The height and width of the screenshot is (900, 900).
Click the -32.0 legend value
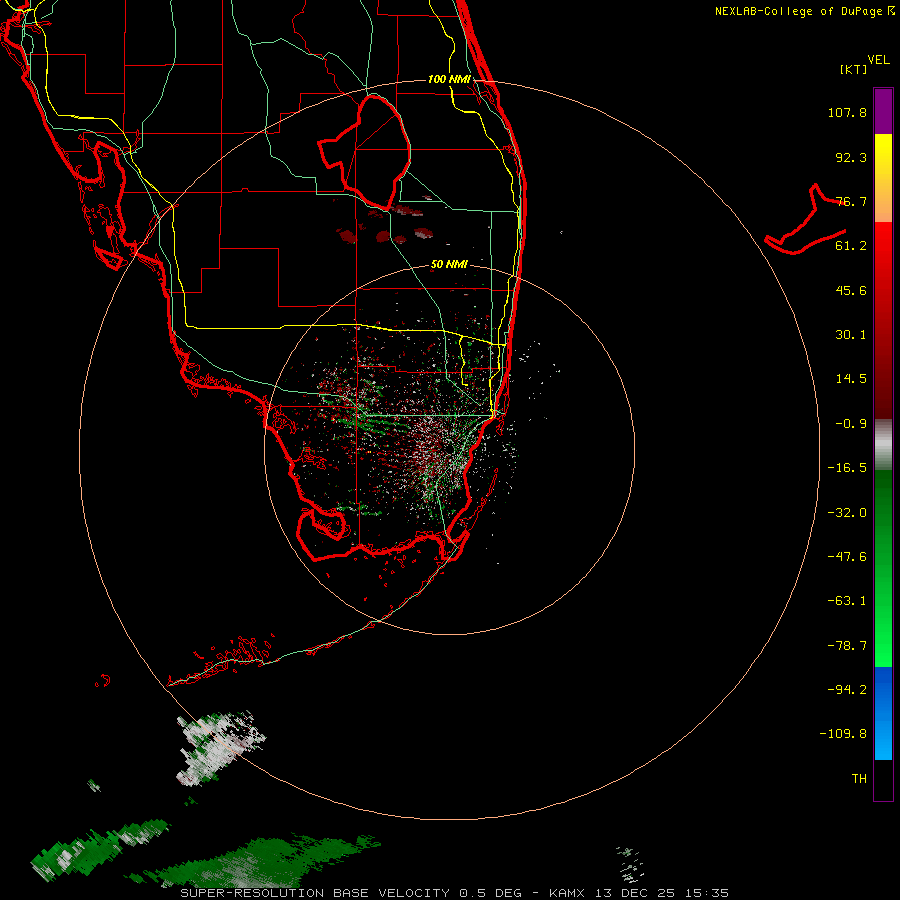pyautogui.click(x=847, y=513)
